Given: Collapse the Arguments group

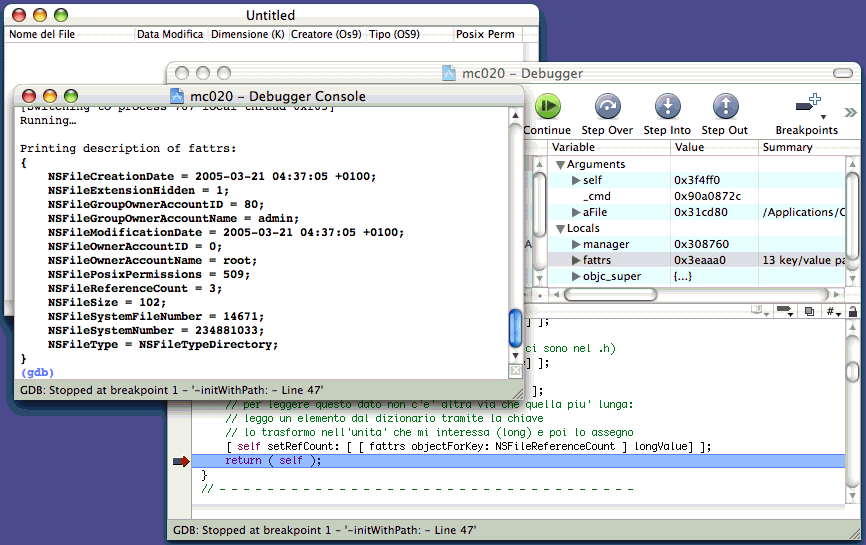Looking at the screenshot, I should tap(560, 164).
